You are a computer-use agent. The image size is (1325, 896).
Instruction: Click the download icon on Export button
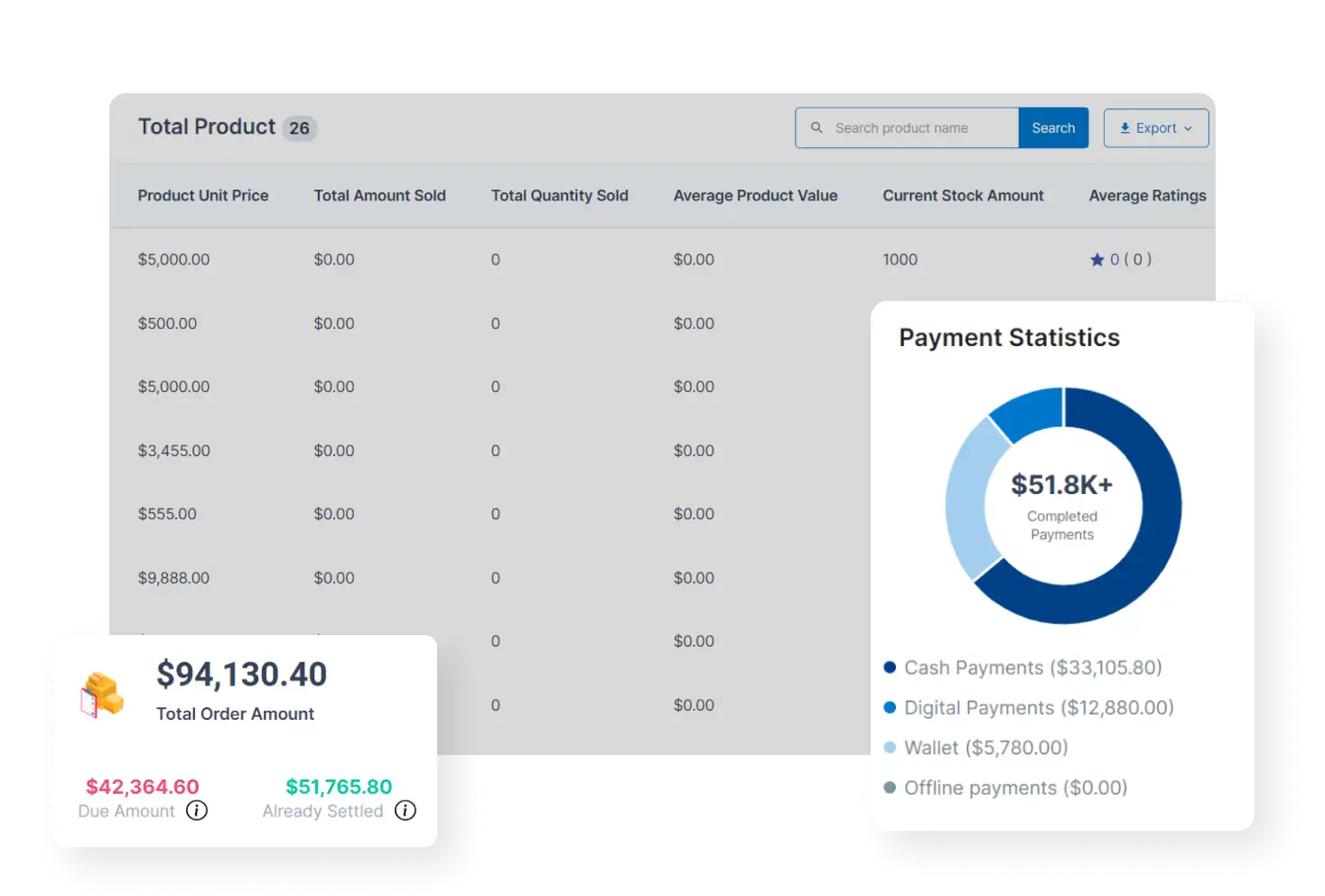(1125, 127)
